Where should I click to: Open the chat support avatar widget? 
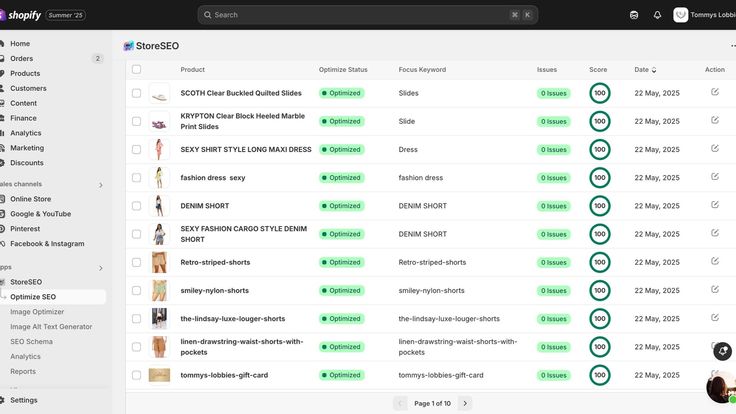721,386
